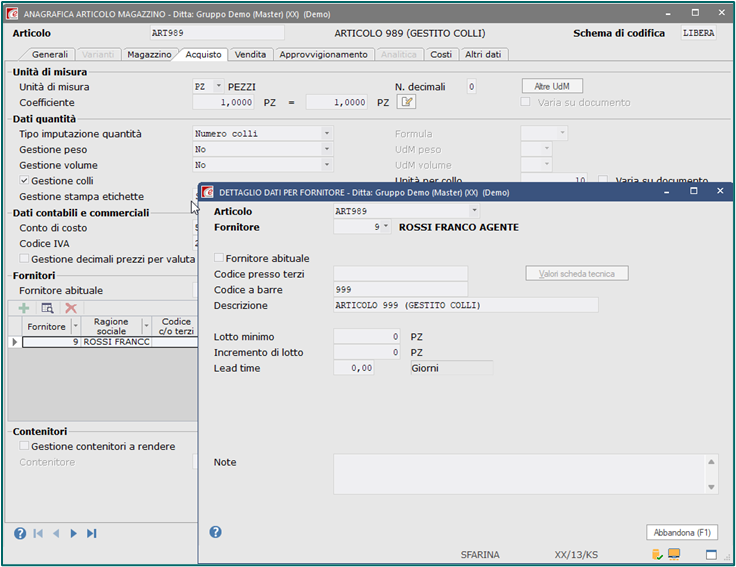Expand Gestione peso dropdown
736x567 pixels.
(327, 149)
